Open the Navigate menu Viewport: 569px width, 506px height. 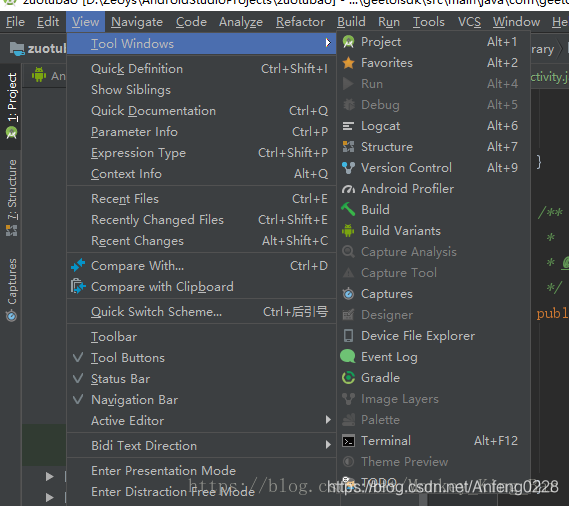point(137,22)
